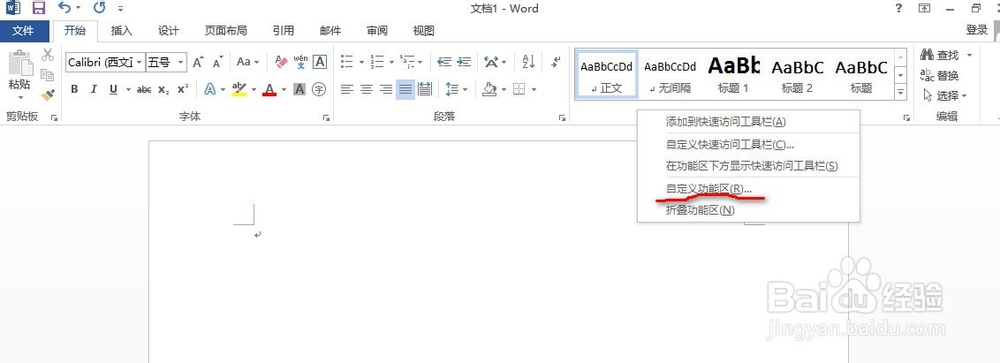Click the Cut scissors icon
The image size is (1000, 363).
(x=48, y=55)
